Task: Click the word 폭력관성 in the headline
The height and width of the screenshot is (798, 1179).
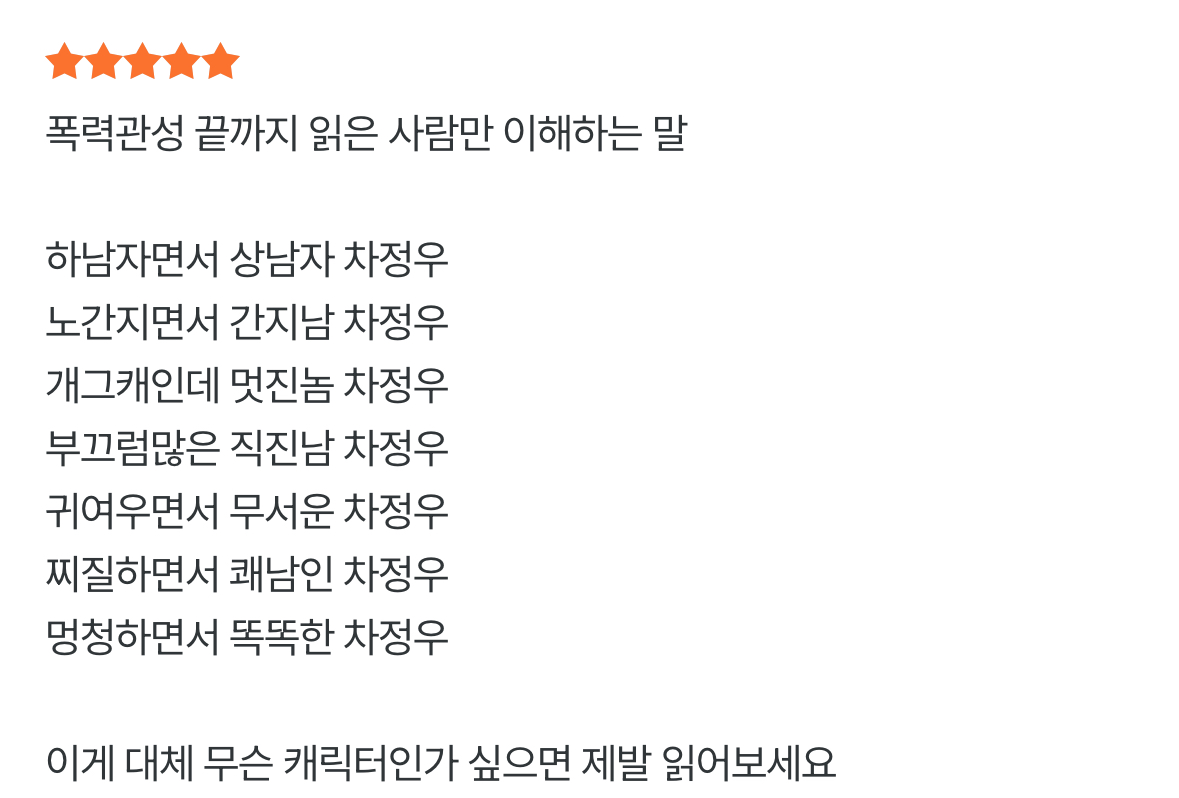Action: tap(114, 133)
